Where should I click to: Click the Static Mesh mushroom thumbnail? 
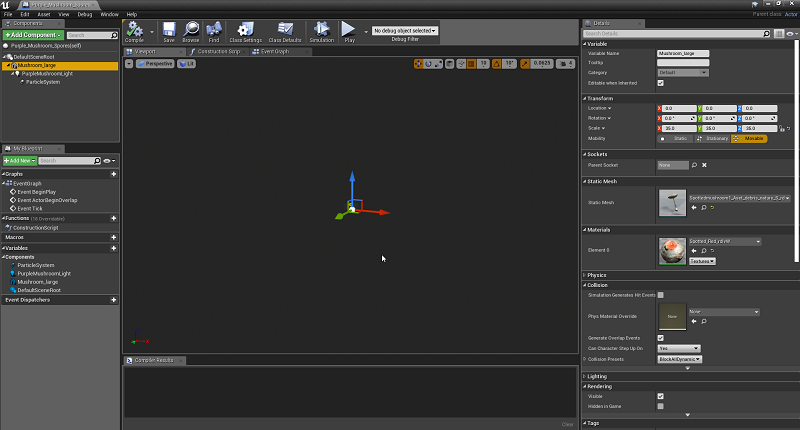(x=672, y=203)
